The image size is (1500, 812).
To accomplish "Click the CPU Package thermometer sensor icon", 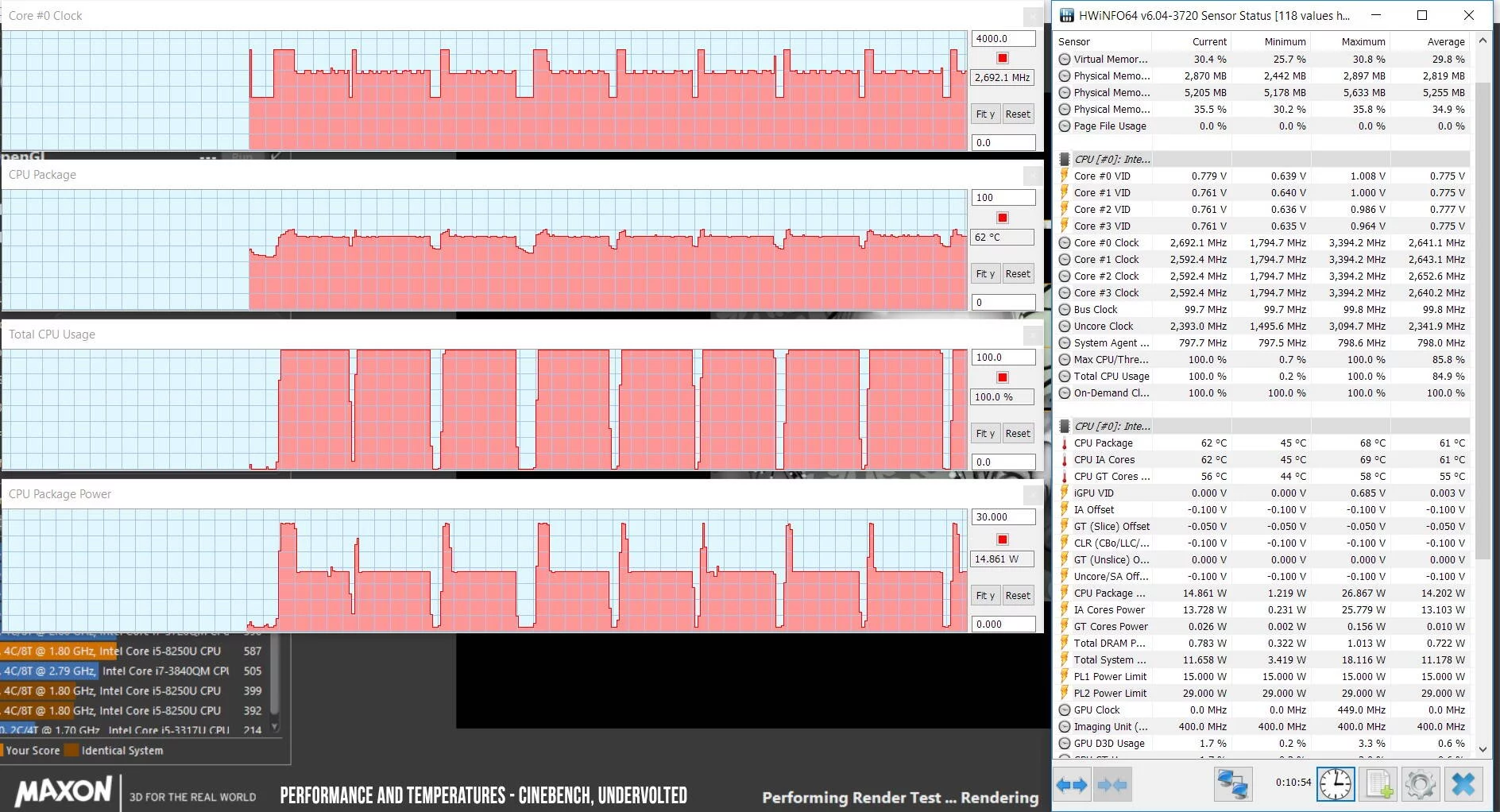I will click(1065, 443).
